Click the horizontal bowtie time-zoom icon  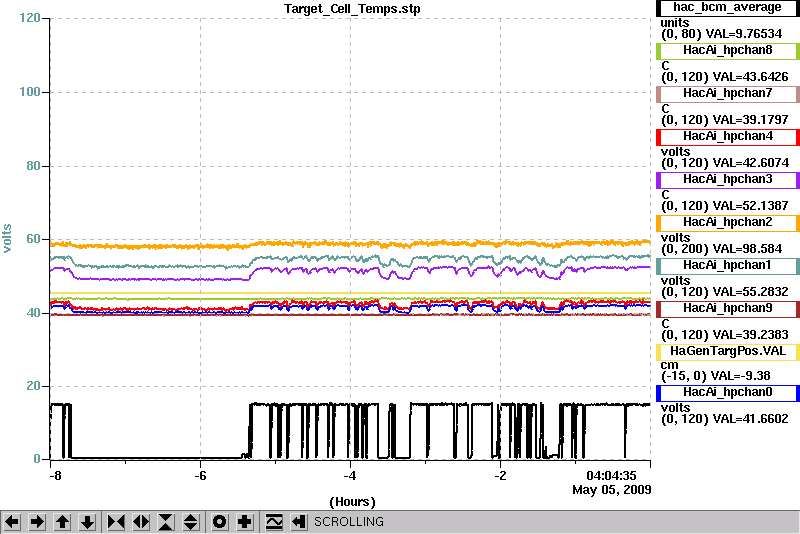(x=116, y=522)
